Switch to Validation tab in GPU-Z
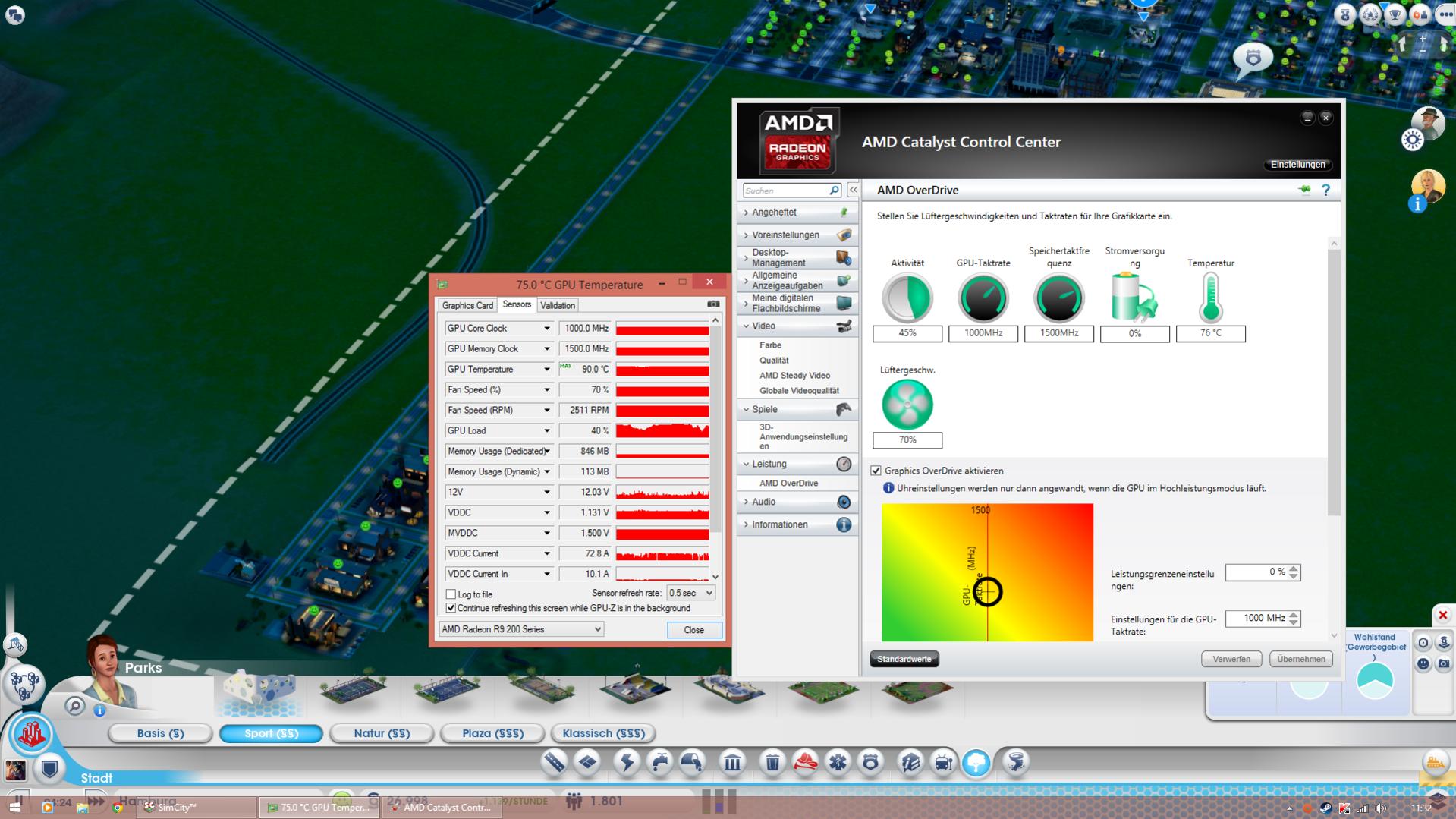Image resolution: width=1456 pixels, height=819 pixels. pos(558,305)
